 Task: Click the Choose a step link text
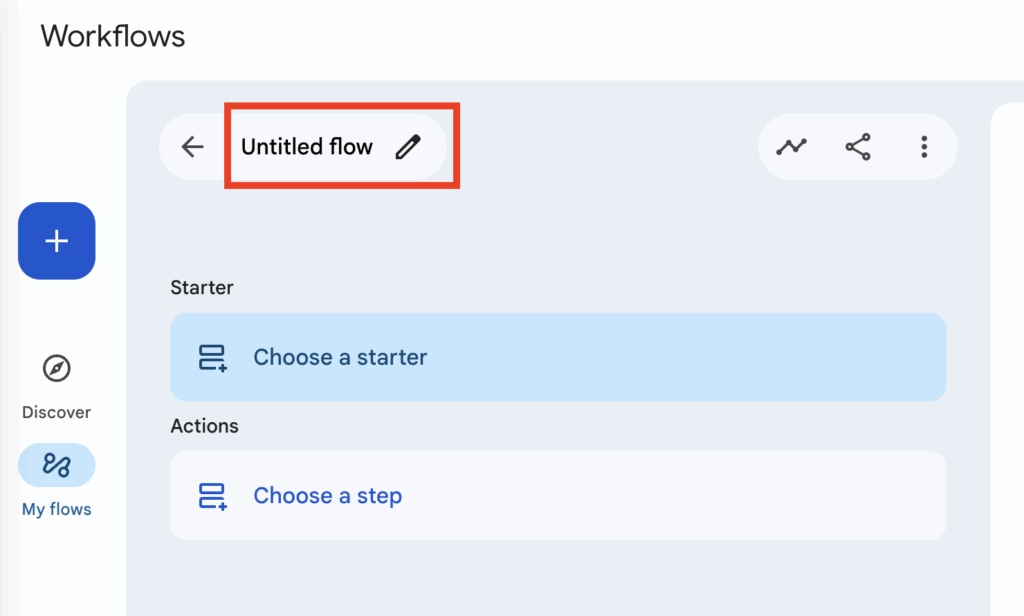pyautogui.click(x=328, y=496)
